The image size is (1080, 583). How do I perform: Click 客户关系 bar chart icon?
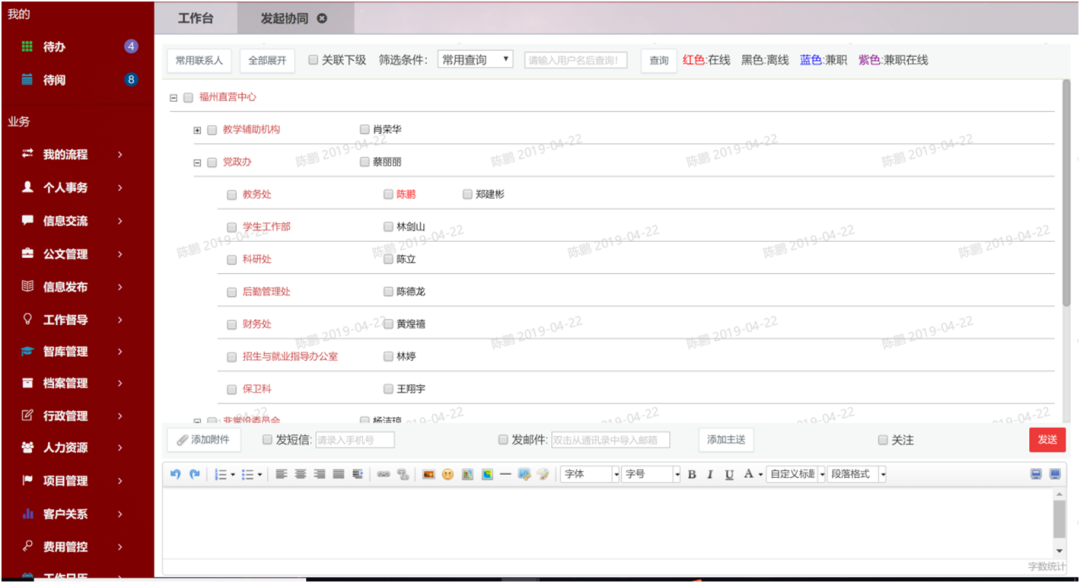[28, 513]
